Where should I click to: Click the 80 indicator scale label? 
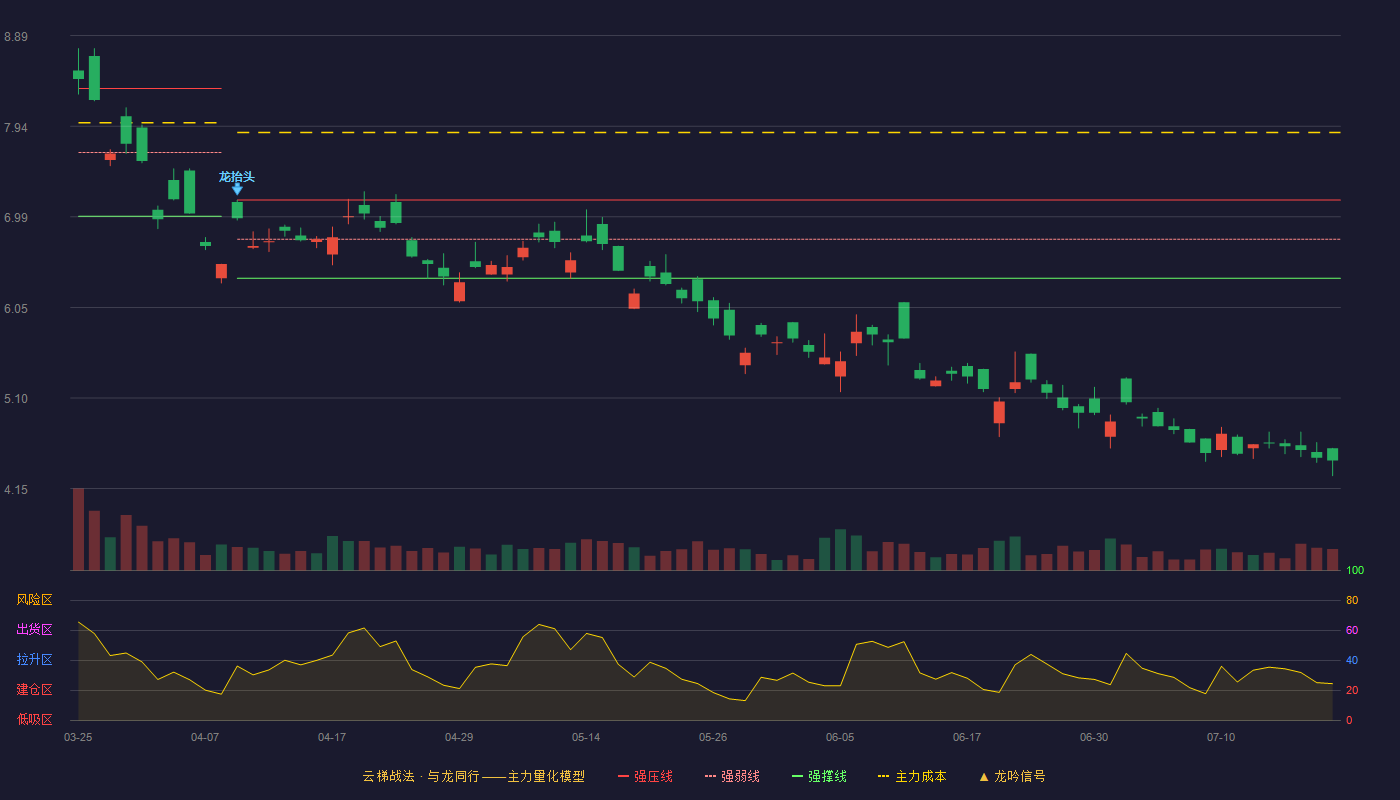[1352, 600]
